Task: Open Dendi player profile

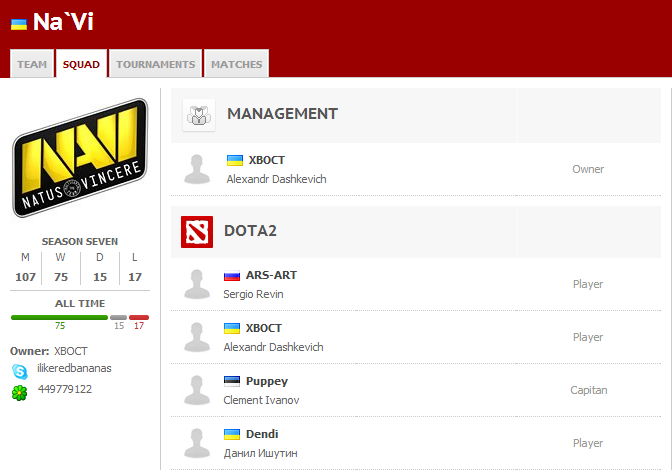Action: click(262, 434)
